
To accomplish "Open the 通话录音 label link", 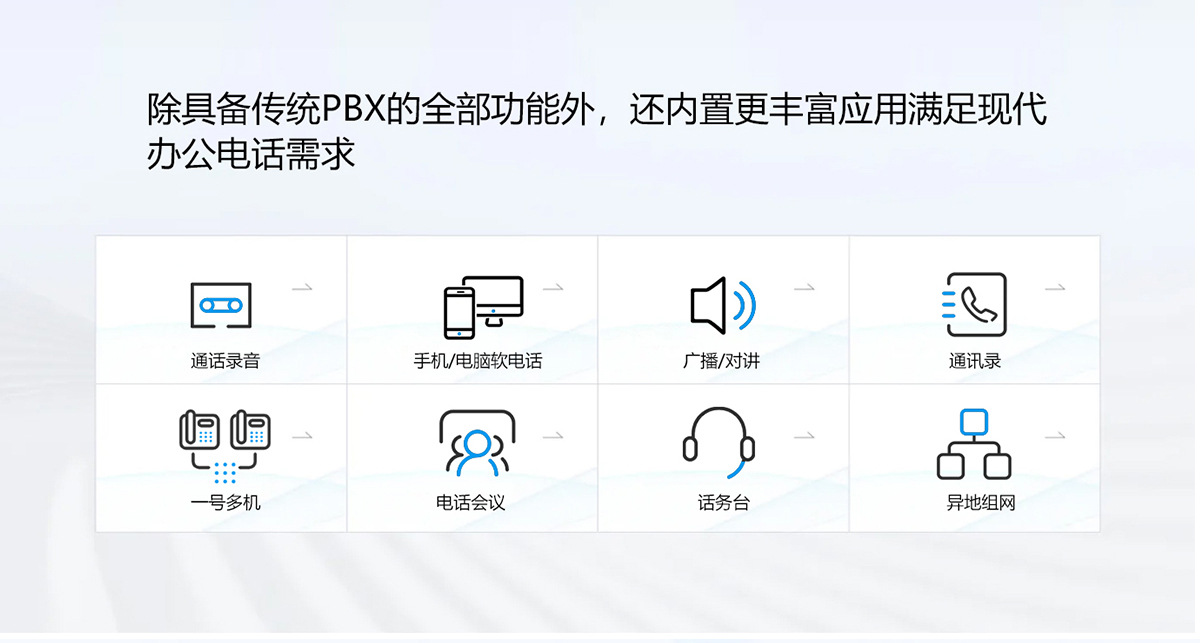I will pyautogui.click(x=225, y=361).
